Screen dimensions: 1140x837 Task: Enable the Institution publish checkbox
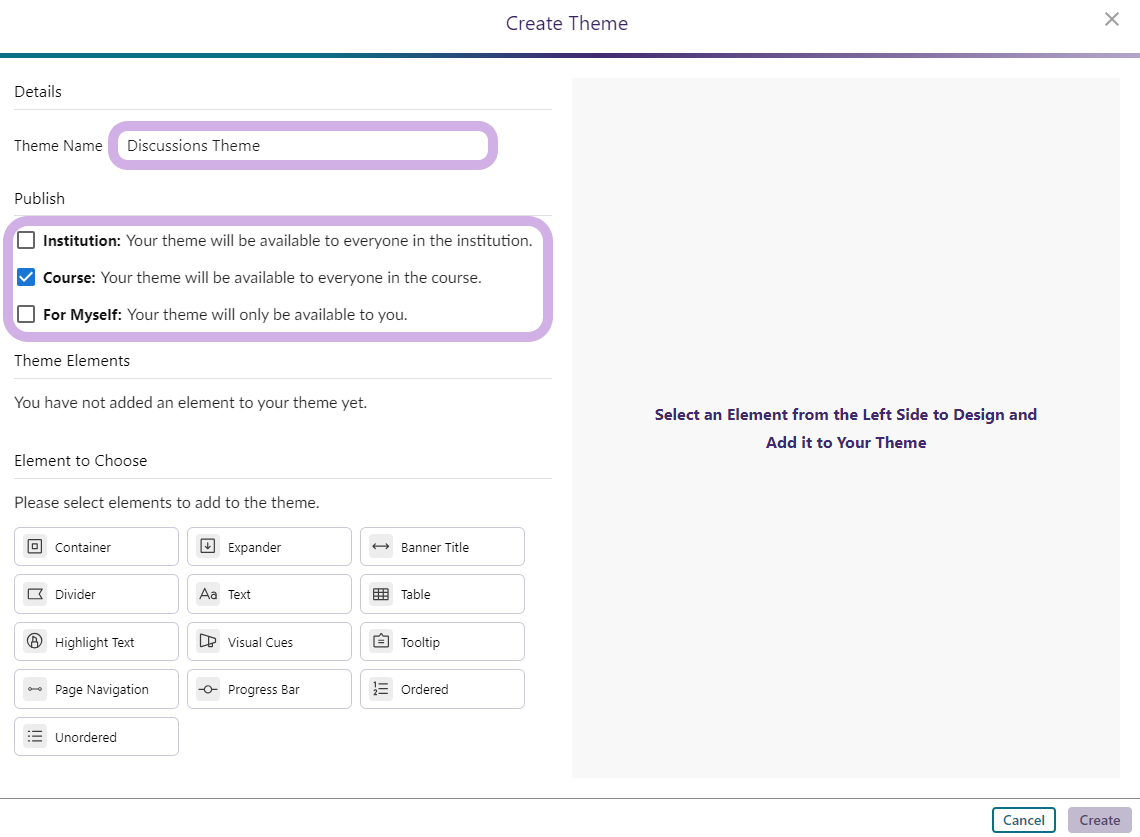tap(26, 240)
